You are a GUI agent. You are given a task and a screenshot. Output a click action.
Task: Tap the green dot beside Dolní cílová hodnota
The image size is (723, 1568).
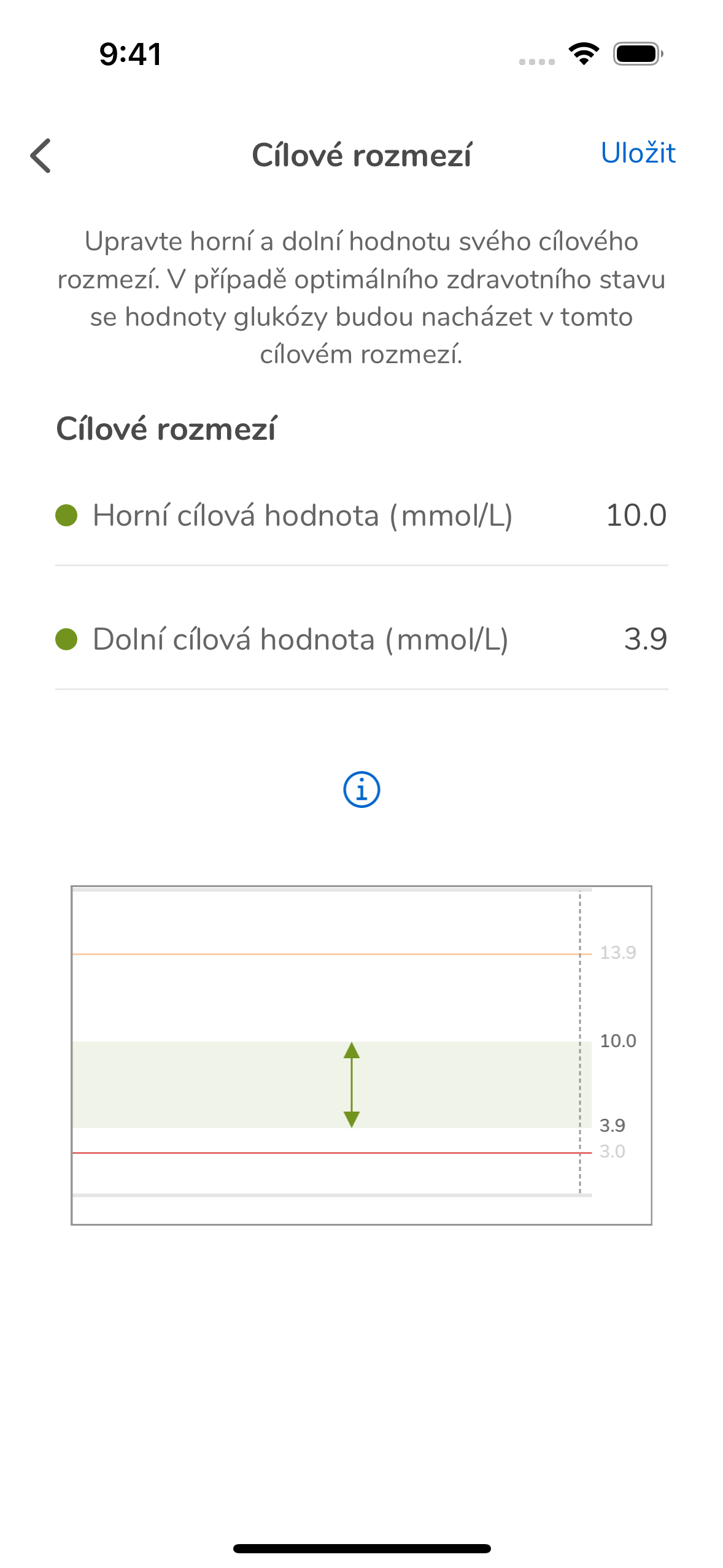coord(66,639)
